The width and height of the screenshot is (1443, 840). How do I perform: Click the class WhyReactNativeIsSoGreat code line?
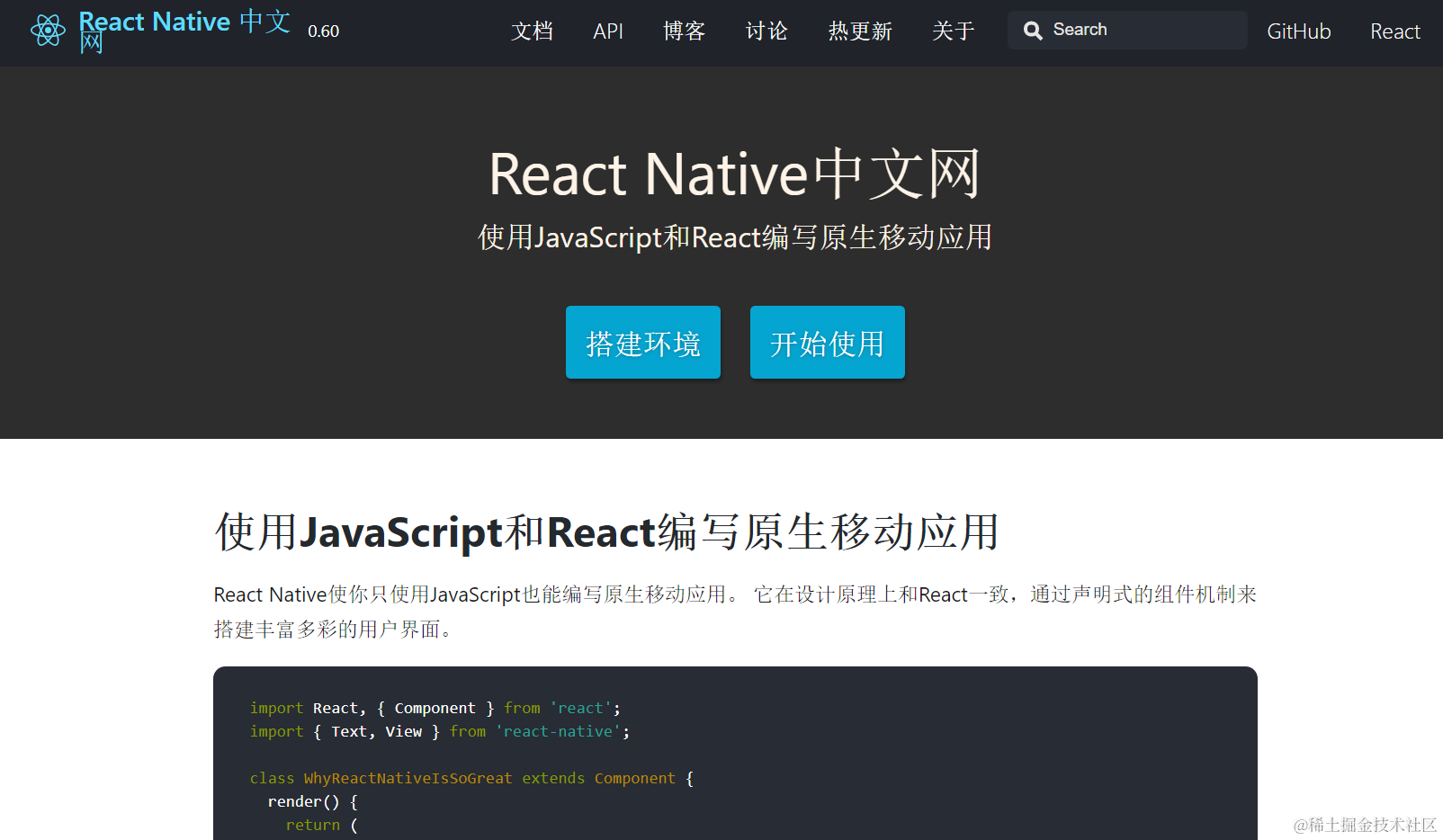coord(472,779)
